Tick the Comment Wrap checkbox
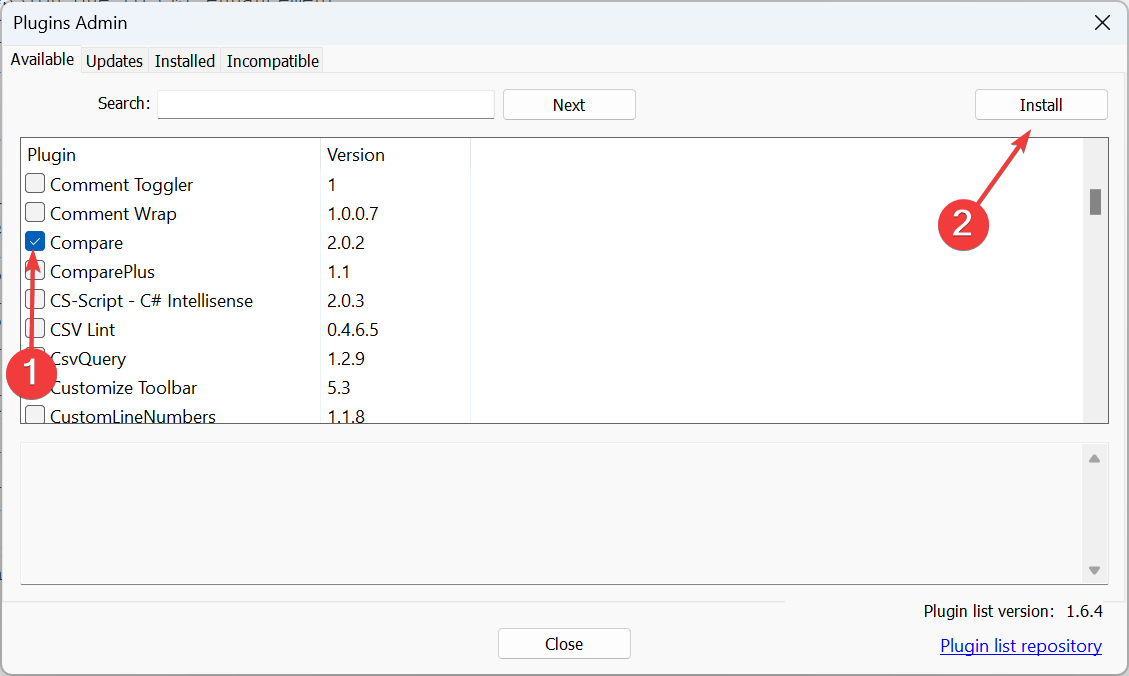This screenshot has width=1129, height=676. tap(35, 213)
